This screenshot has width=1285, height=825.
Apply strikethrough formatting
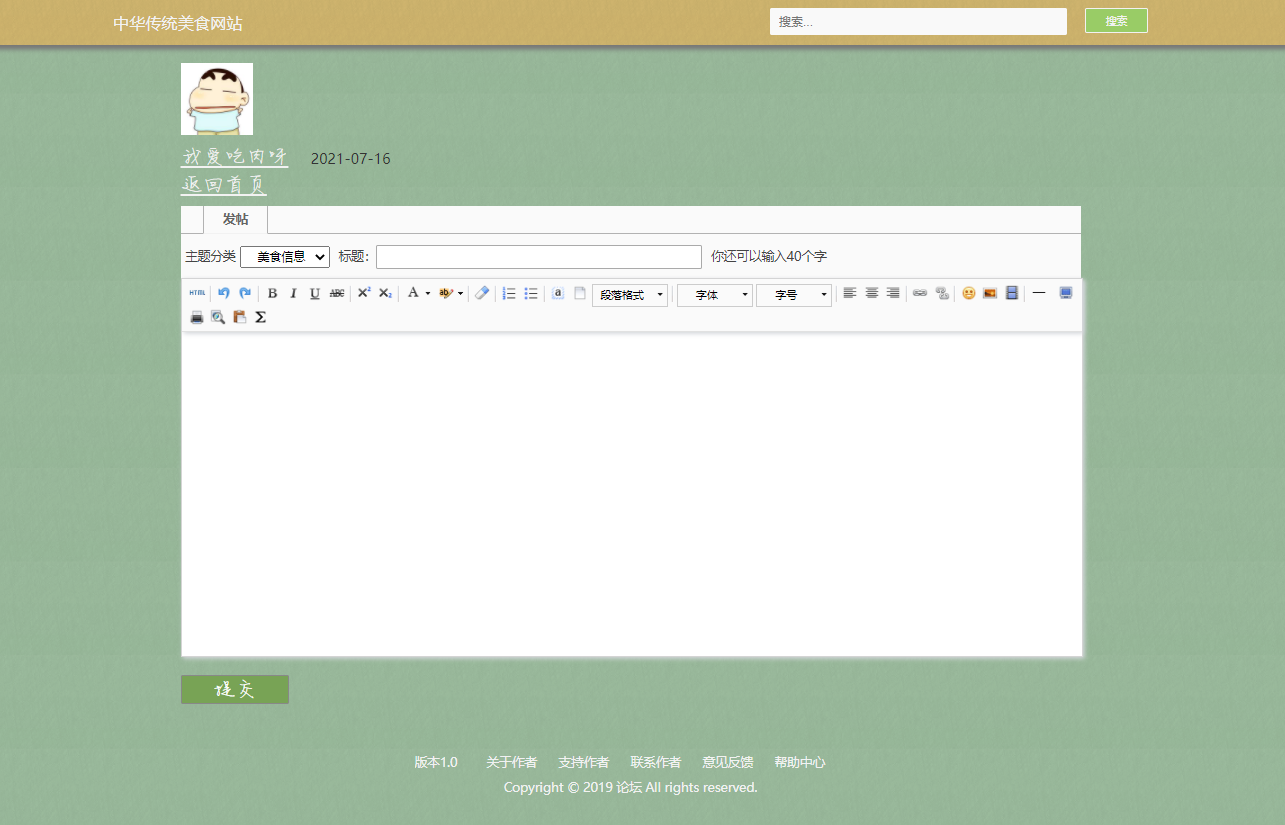pos(337,293)
